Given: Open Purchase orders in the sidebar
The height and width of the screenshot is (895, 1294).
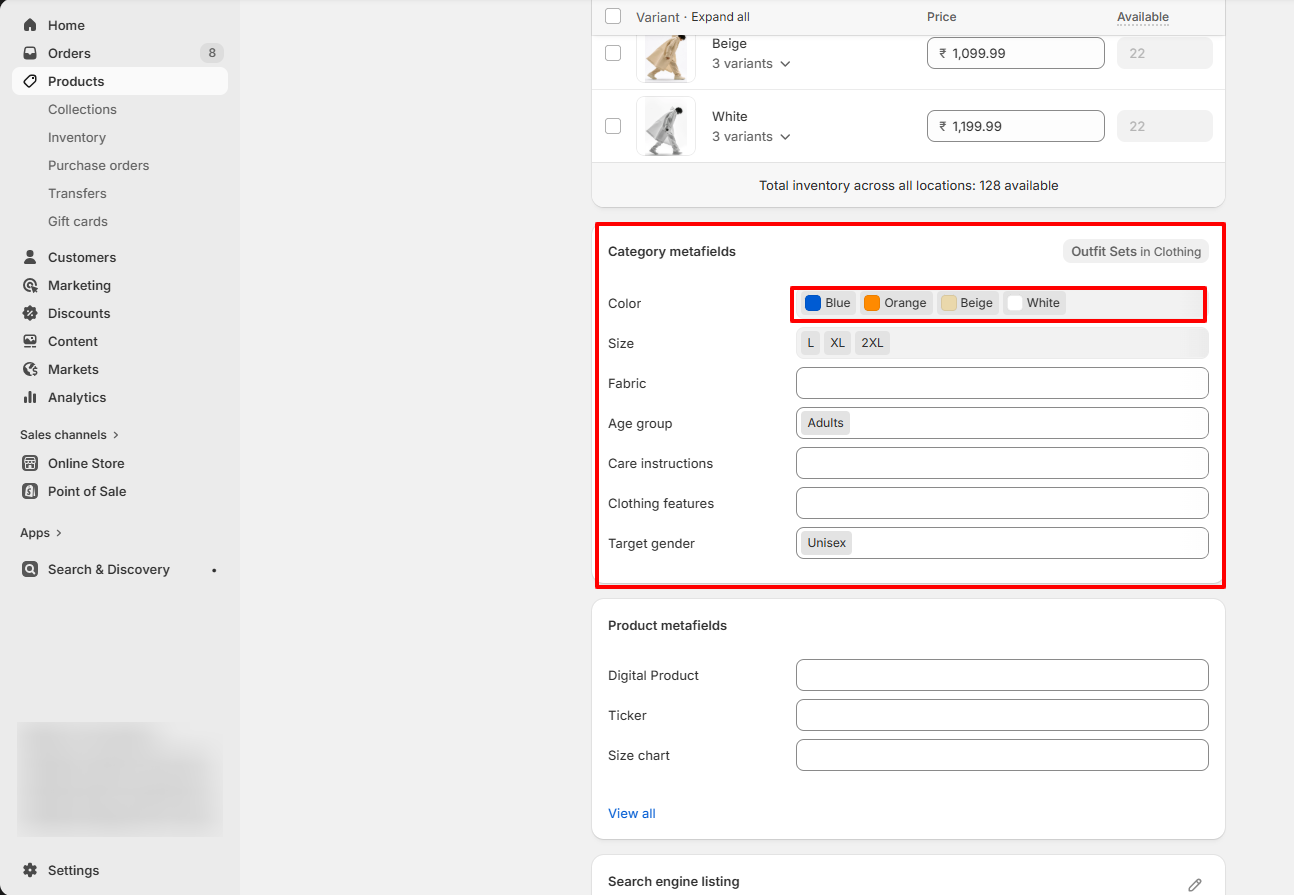Looking at the screenshot, I should point(98,165).
